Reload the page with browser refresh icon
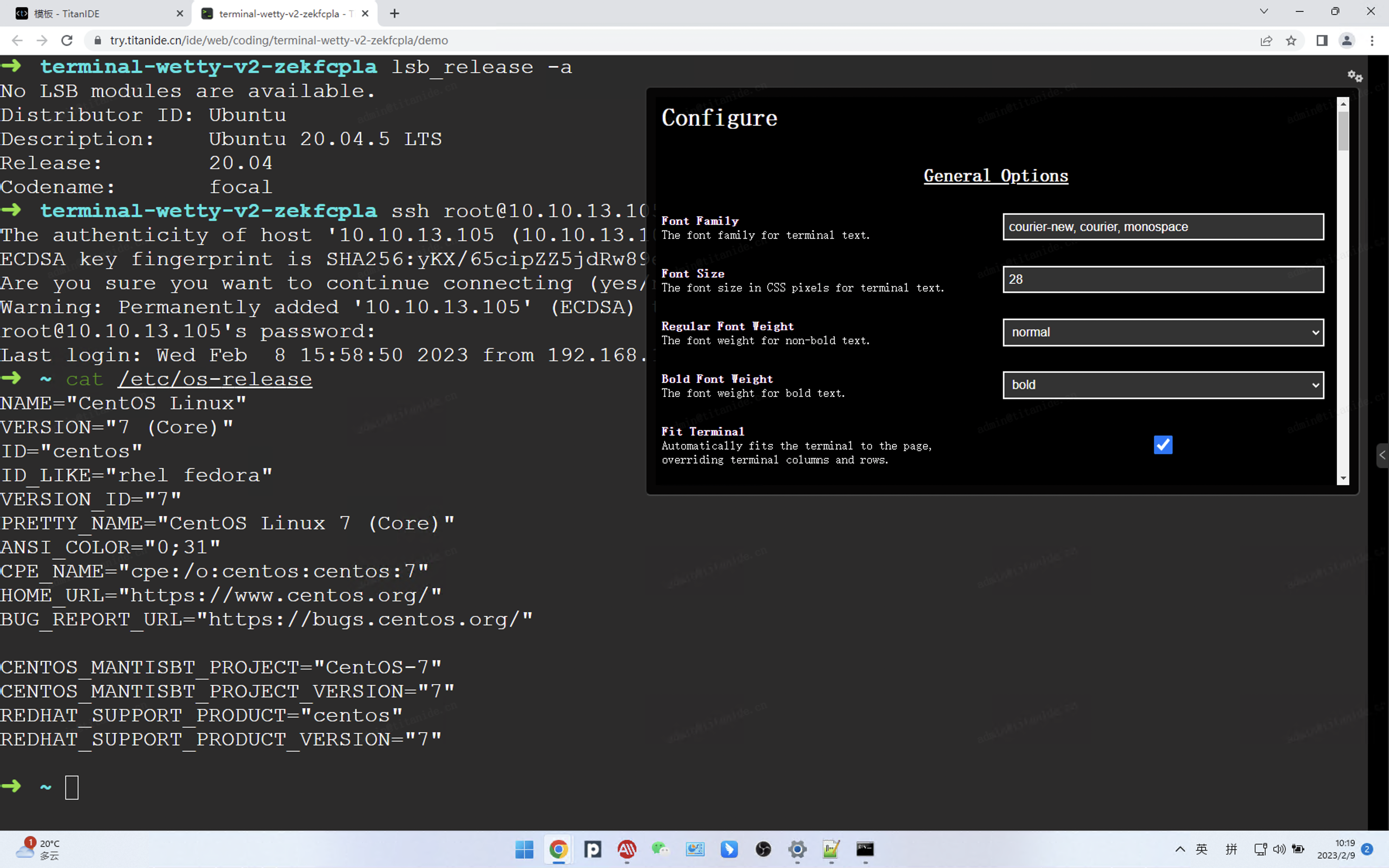This screenshot has height=868, width=1389. coord(67,40)
